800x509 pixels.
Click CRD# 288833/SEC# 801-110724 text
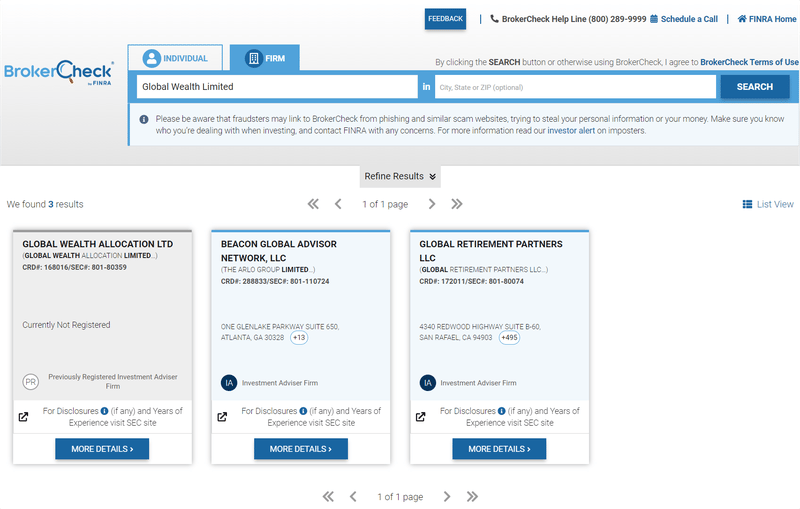275,281
